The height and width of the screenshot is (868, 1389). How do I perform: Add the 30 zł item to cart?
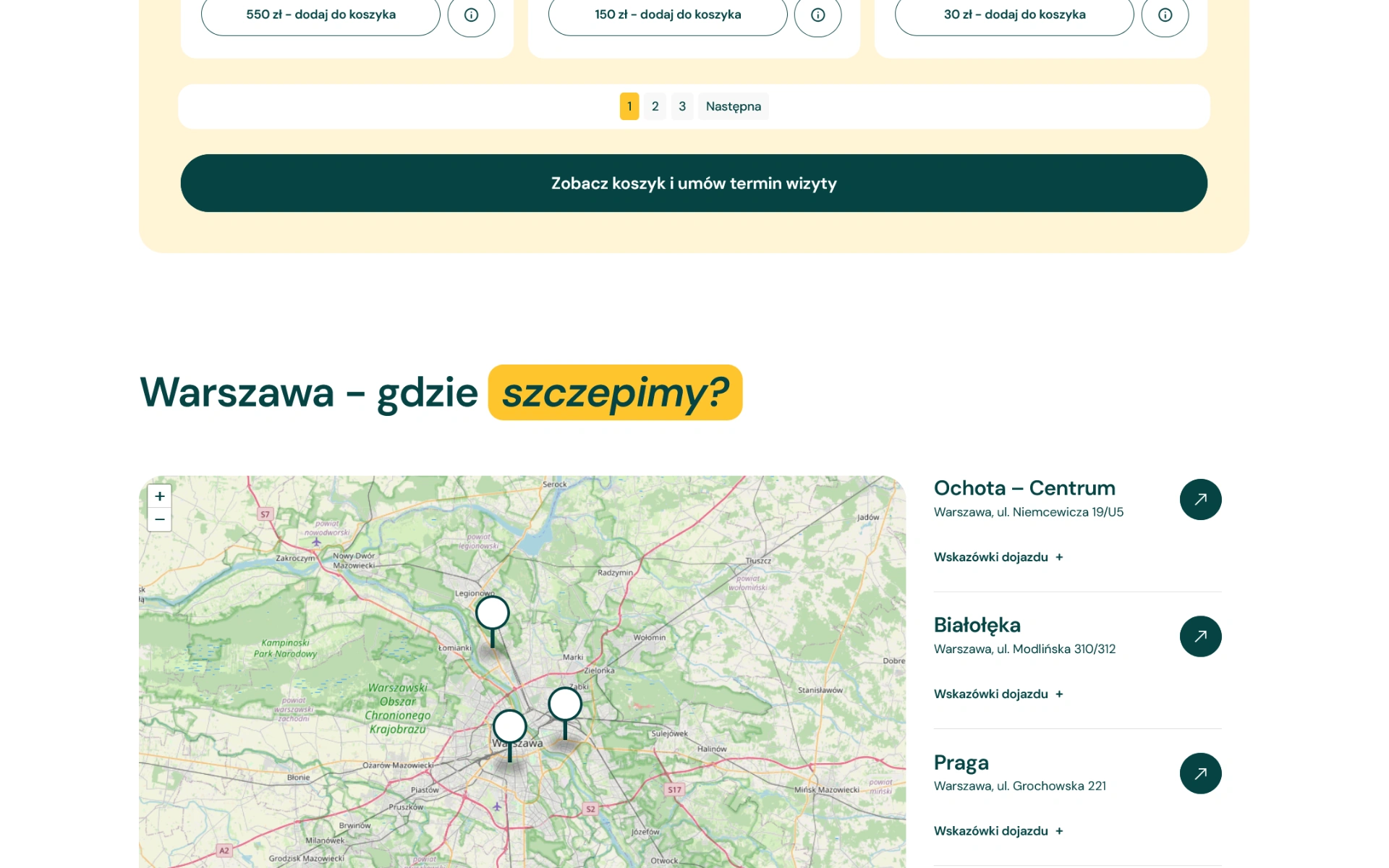pyautogui.click(x=1014, y=14)
